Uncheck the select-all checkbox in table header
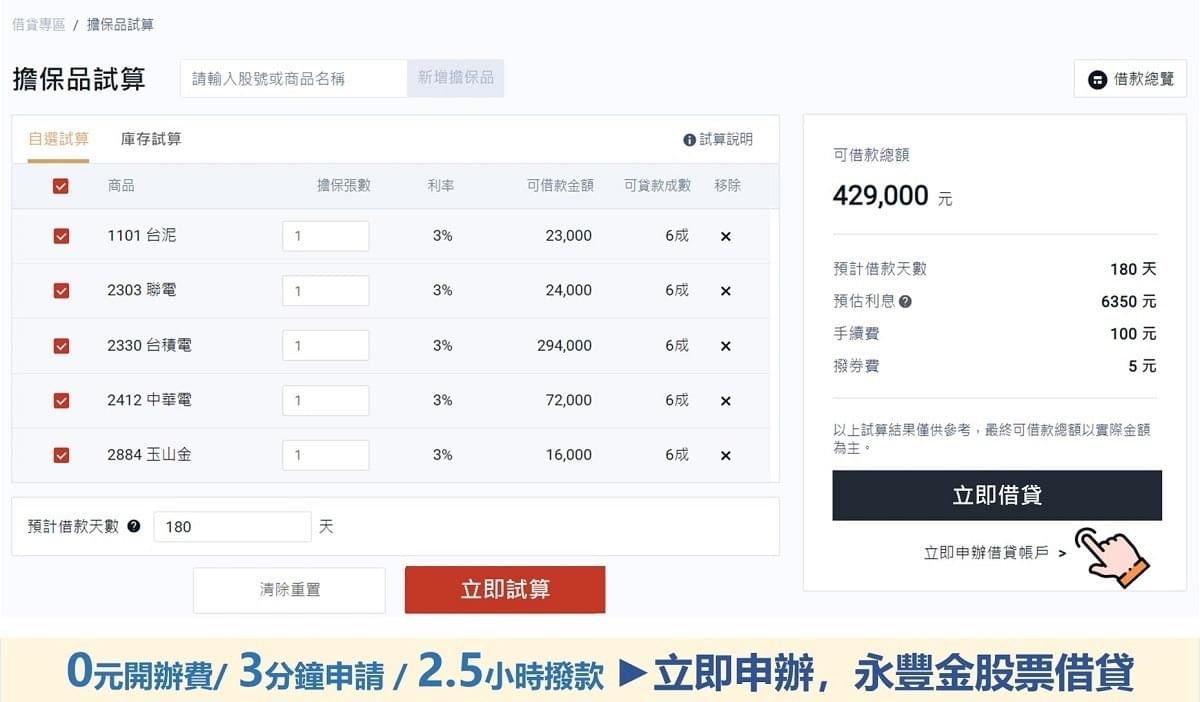This screenshot has height=702, width=1200. [x=61, y=186]
